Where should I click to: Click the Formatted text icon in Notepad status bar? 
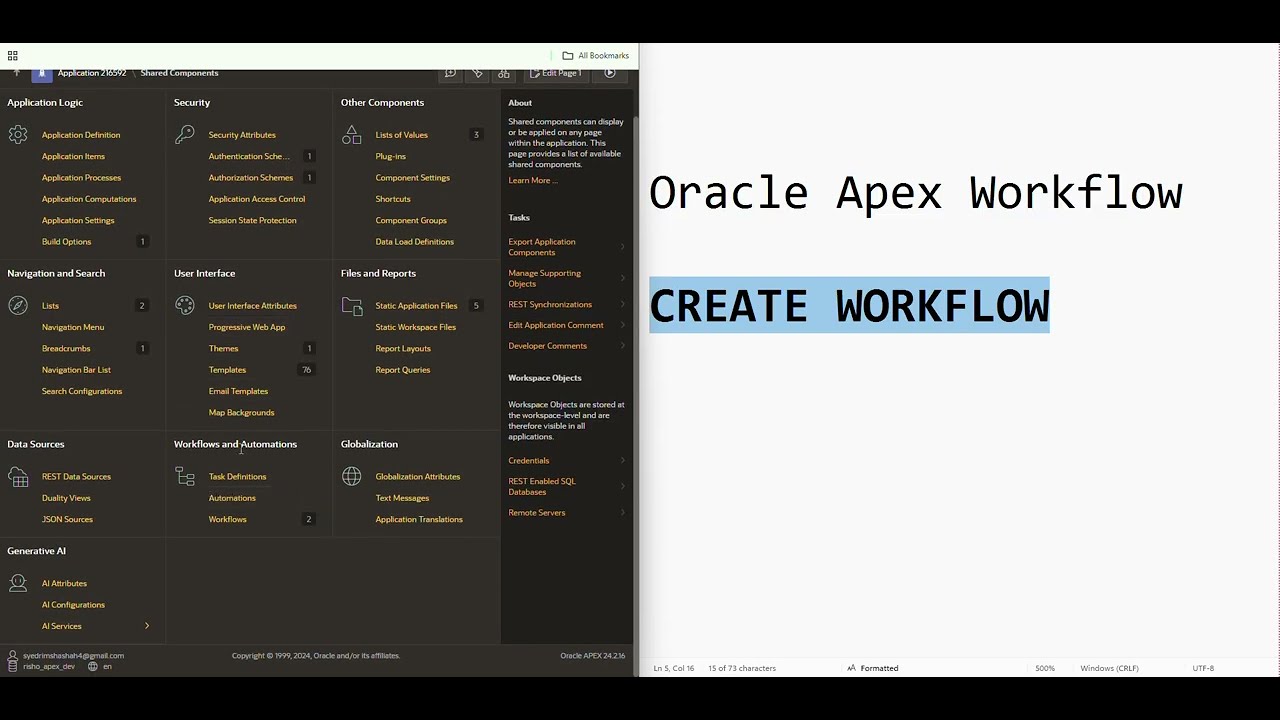pos(851,668)
